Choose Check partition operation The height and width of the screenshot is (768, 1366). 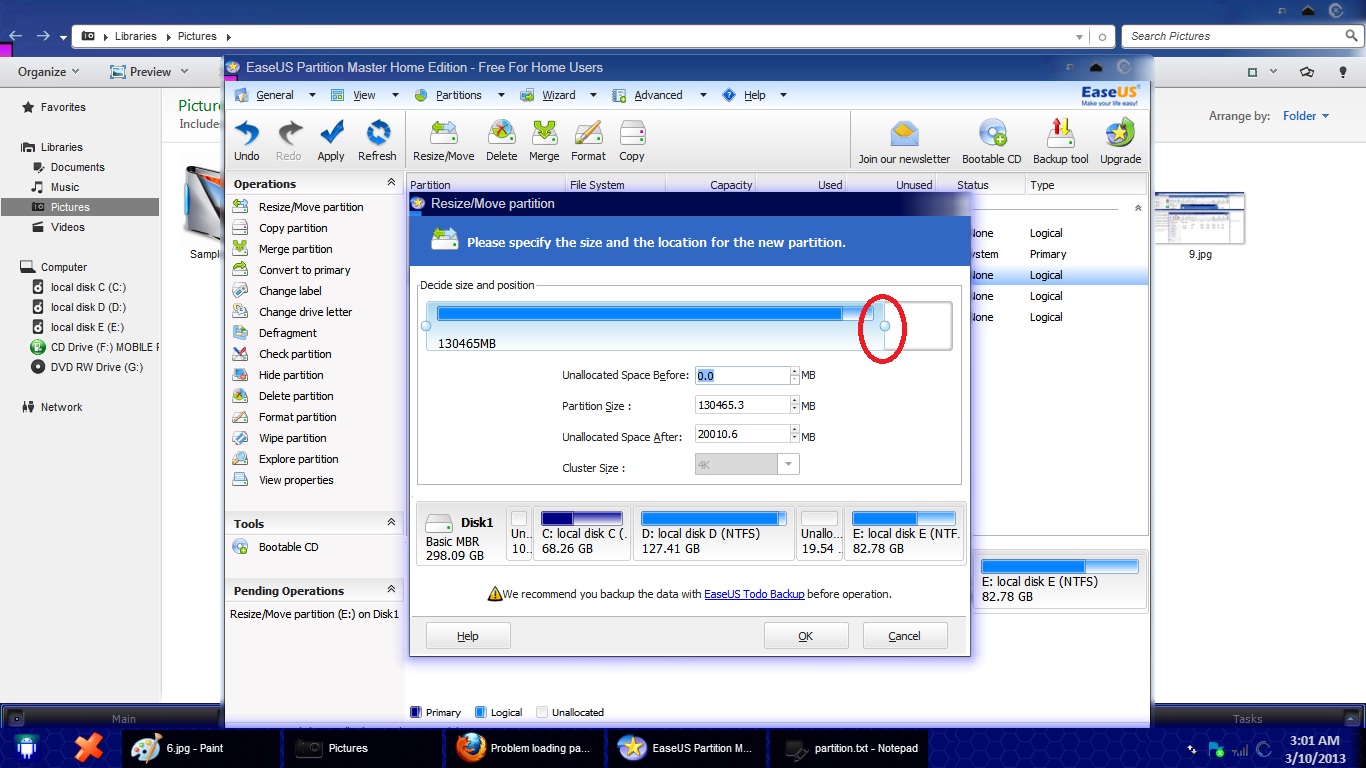(x=295, y=354)
